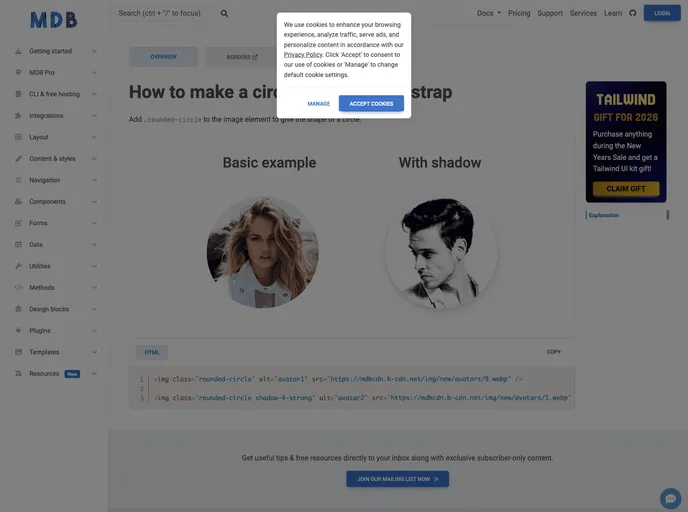The height and width of the screenshot is (512, 688).
Task: Click the basic example avatar image
Action: pyautogui.click(x=262, y=252)
